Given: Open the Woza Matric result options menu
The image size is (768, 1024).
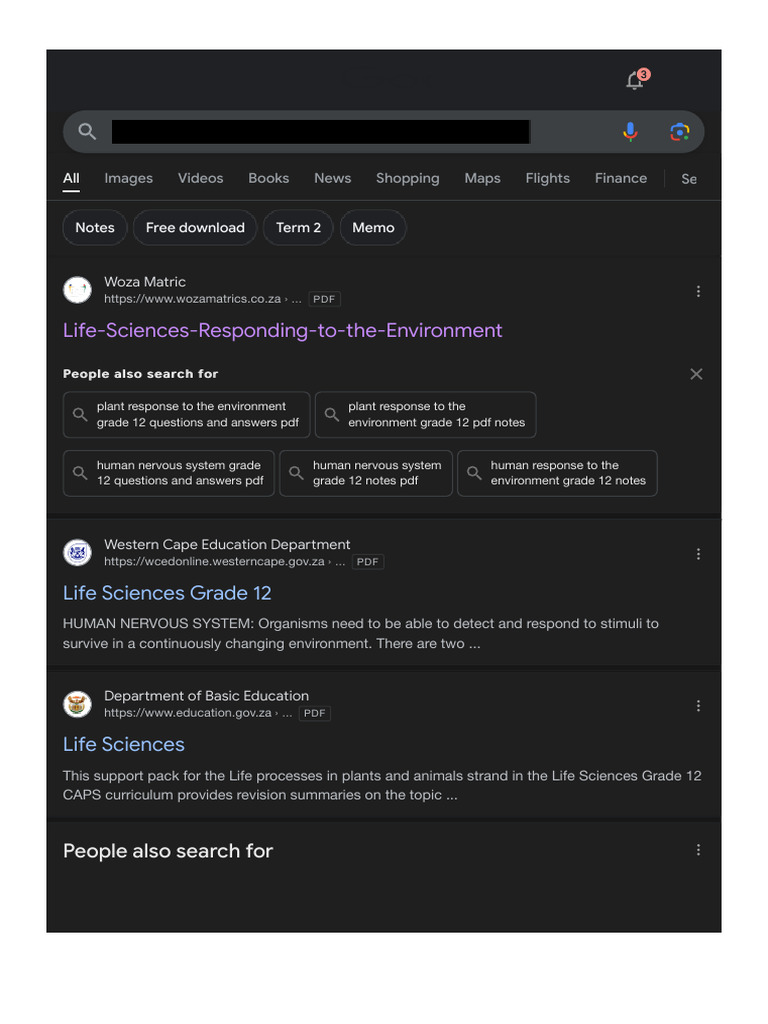Looking at the screenshot, I should click(x=698, y=291).
